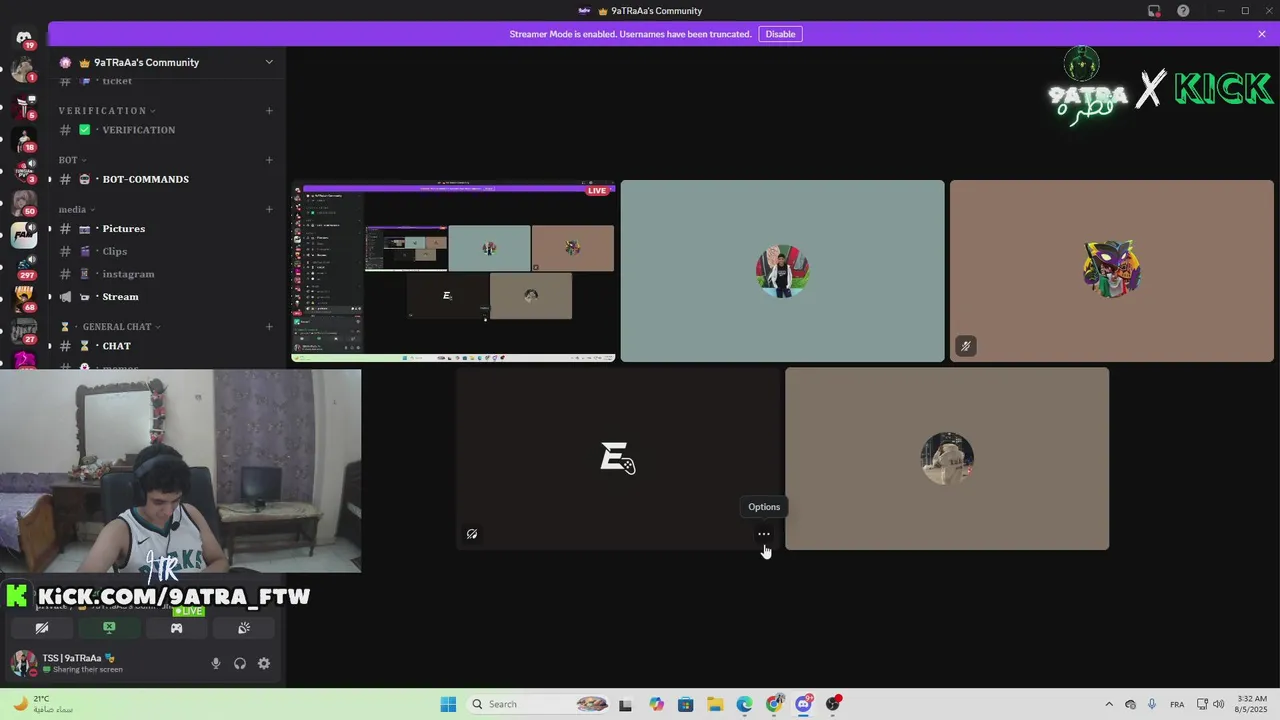Collapse the media category
Viewport: 1280px width, 720px height.
pos(76,209)
